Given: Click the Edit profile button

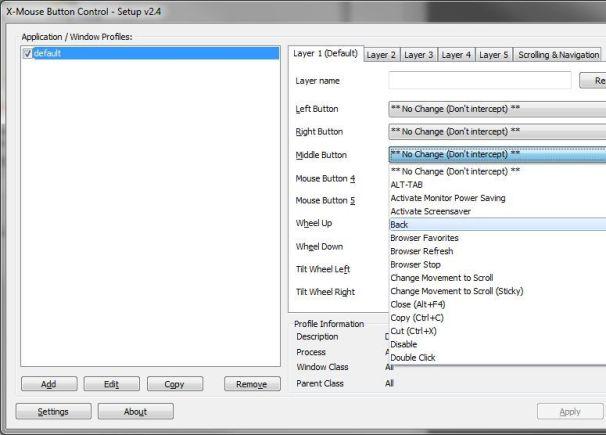Looking at the screenshot, I should click(x=112, y=384).
